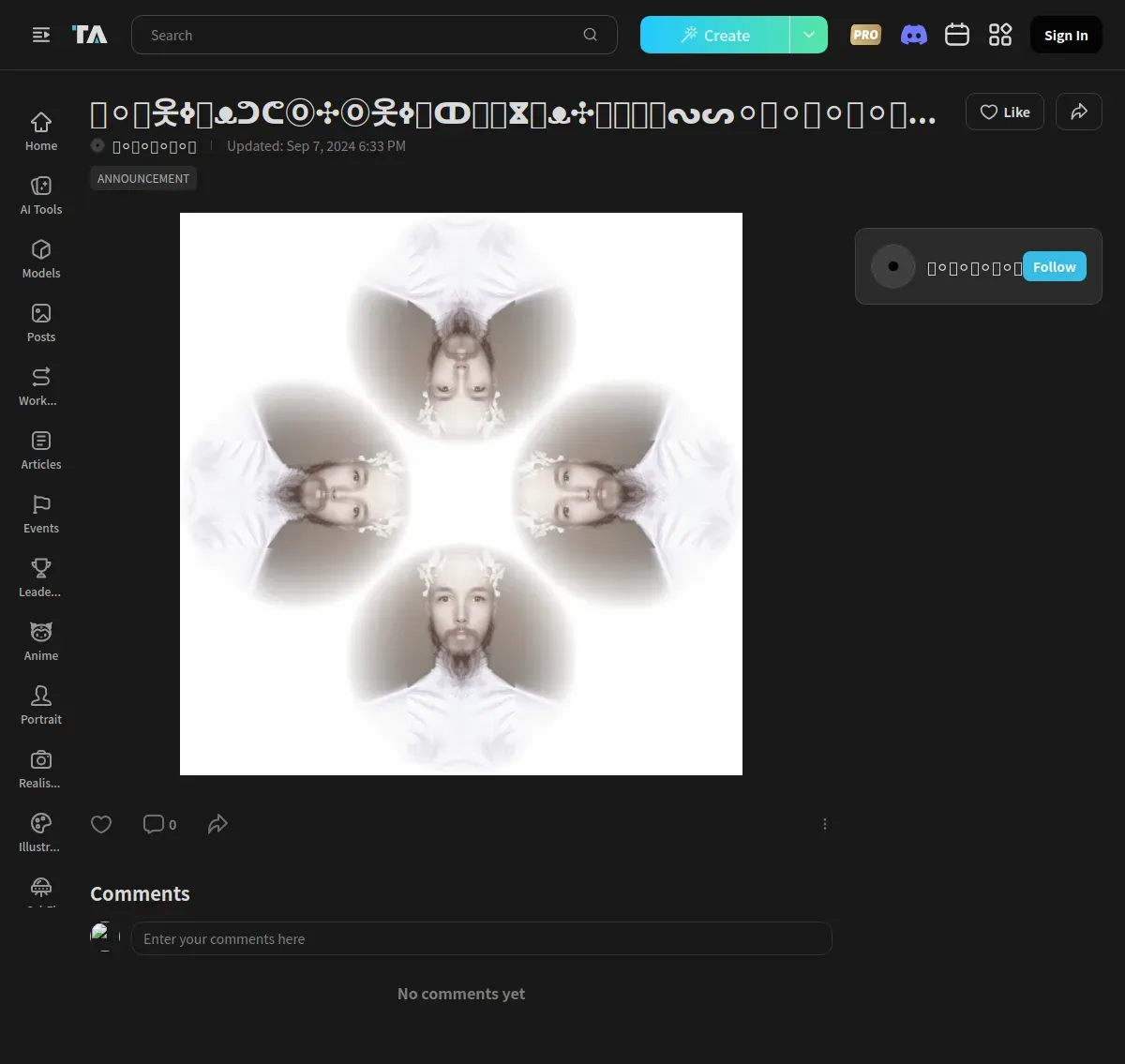Image resolution: width=1125 pixels, height=1064 pixels.
Task: Click the Create button
Action: point(715,35)
